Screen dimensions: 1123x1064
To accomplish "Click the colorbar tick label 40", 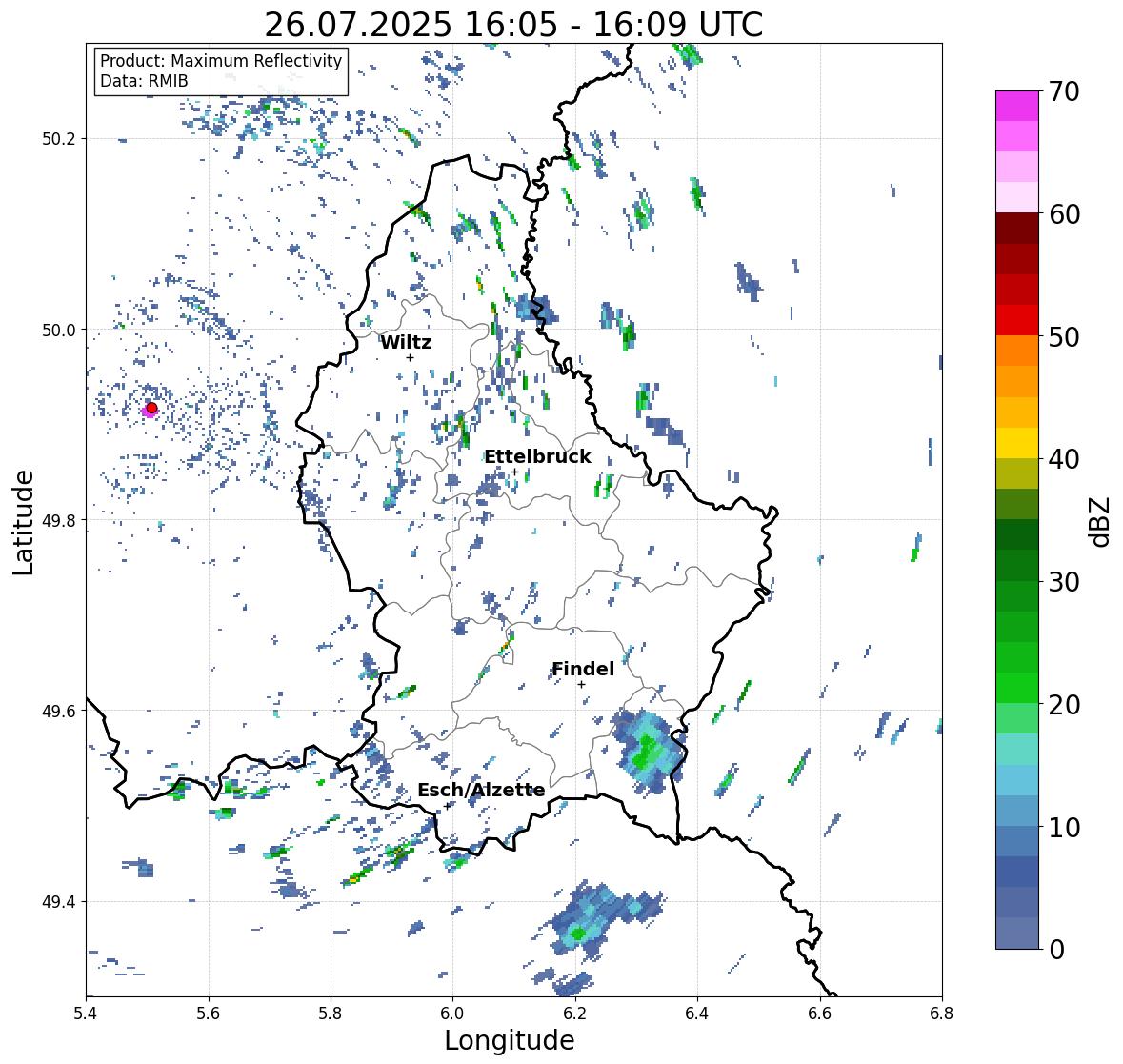I will click(x=1064, y=459).
